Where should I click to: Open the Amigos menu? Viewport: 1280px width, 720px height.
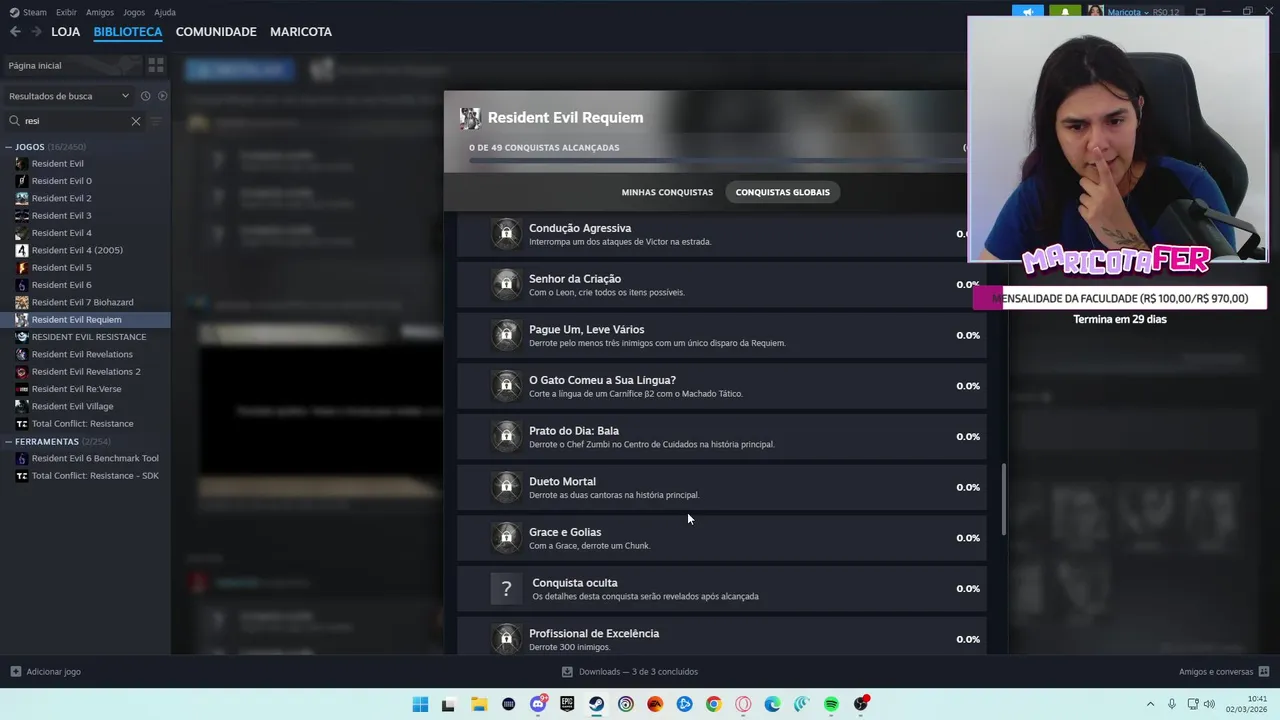point(100,12)
